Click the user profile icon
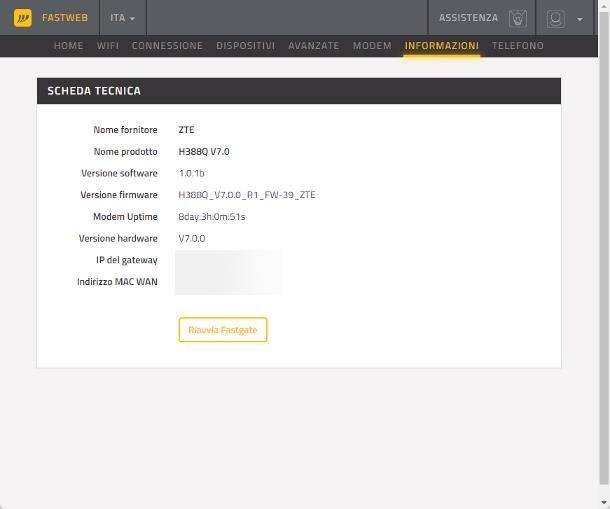 (556, 18)
